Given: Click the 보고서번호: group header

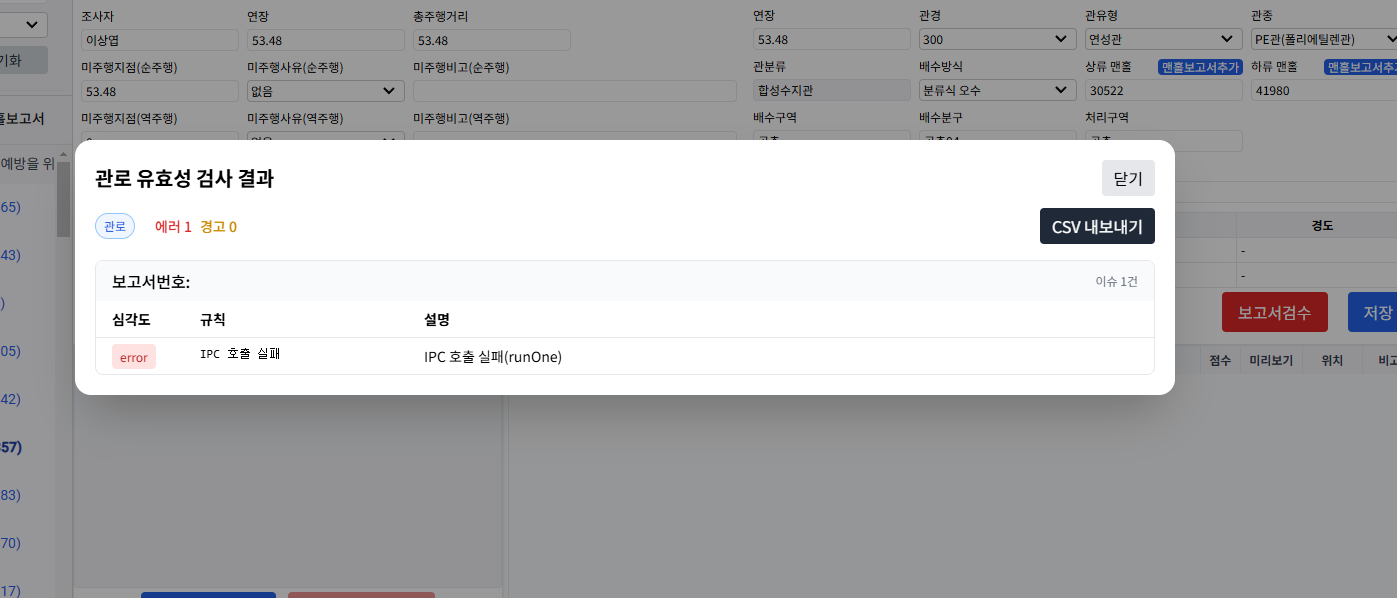Looking at the screenshot, I should pos(151,282).
